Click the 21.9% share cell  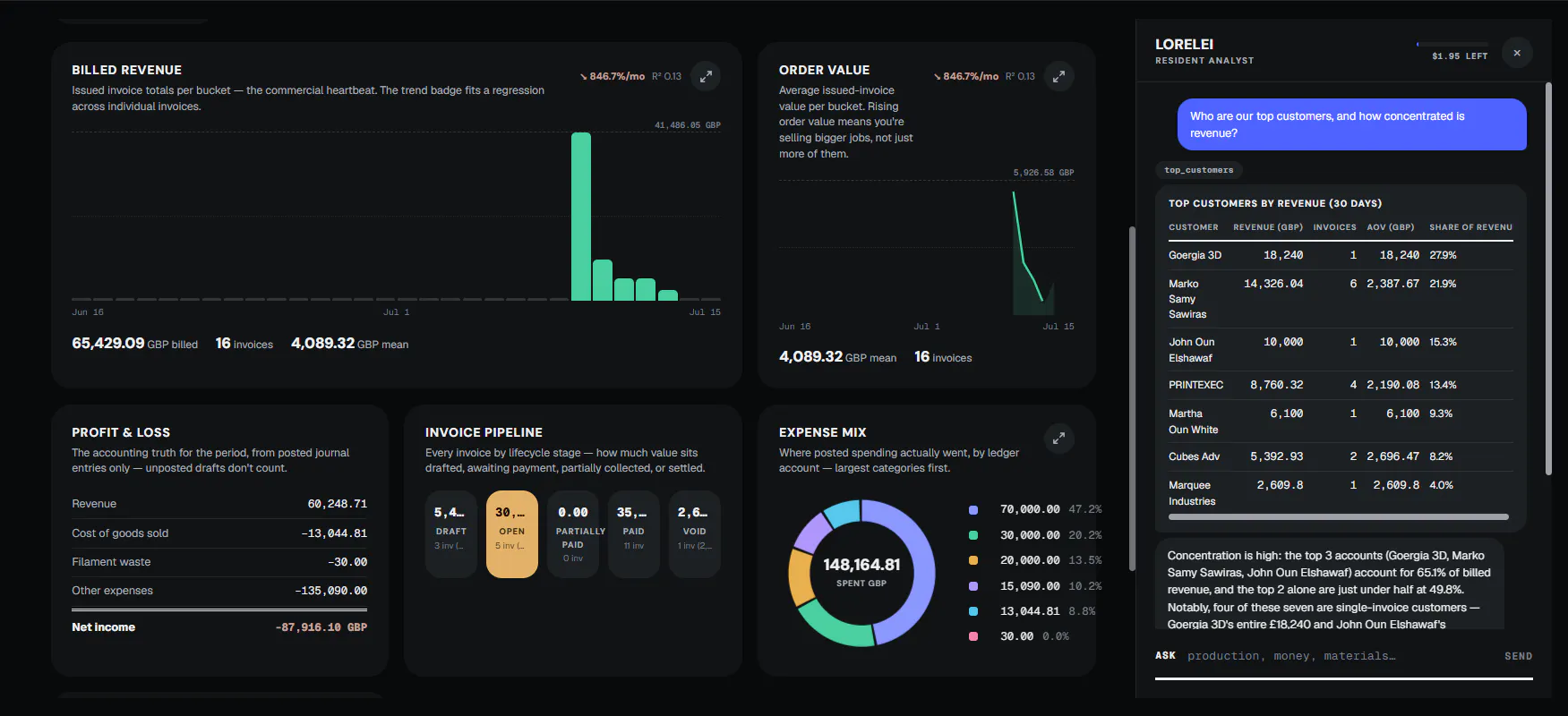[x=1443, y=284]
